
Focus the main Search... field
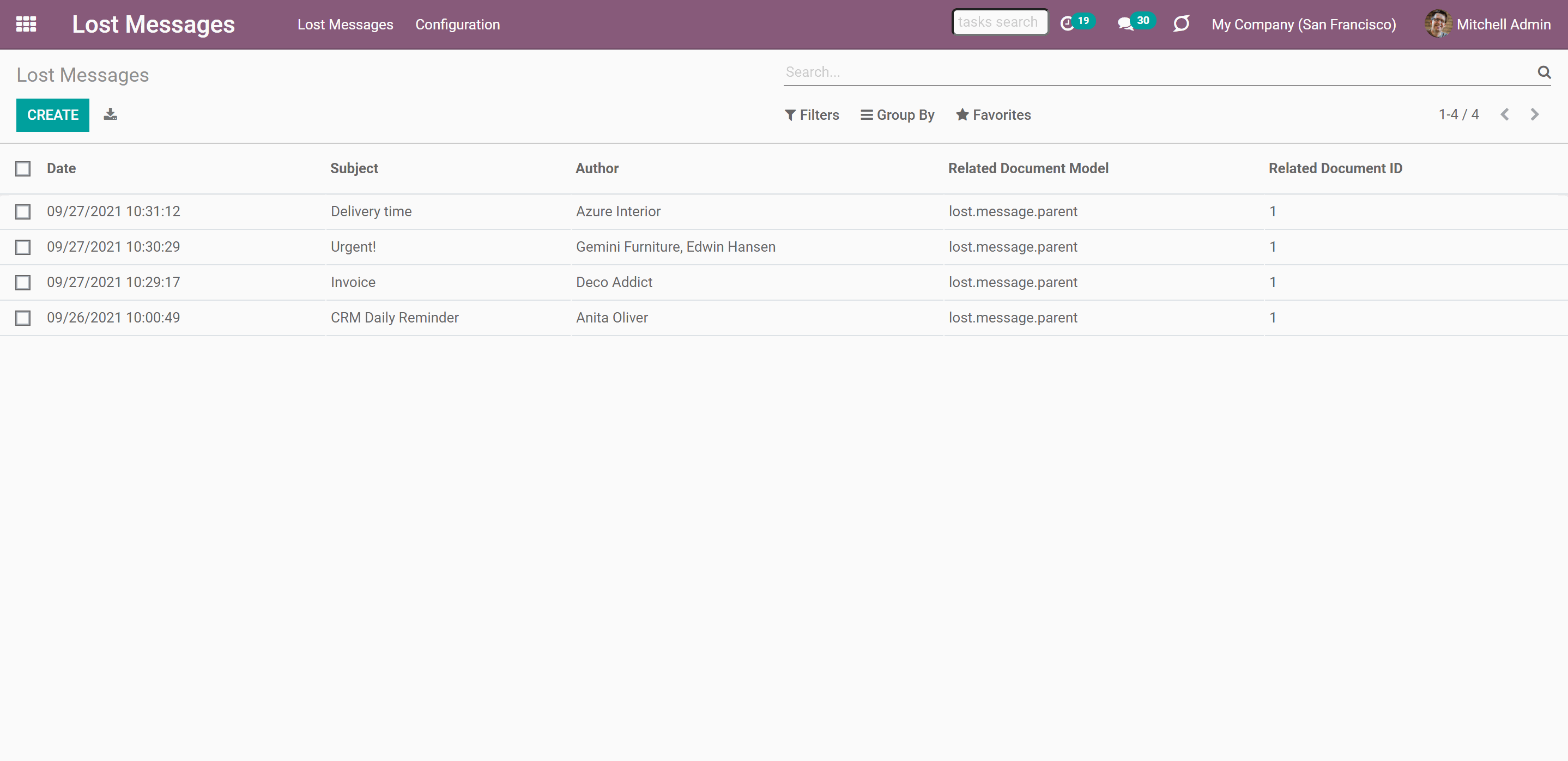pyautogui.click(x=1160, y=72)
